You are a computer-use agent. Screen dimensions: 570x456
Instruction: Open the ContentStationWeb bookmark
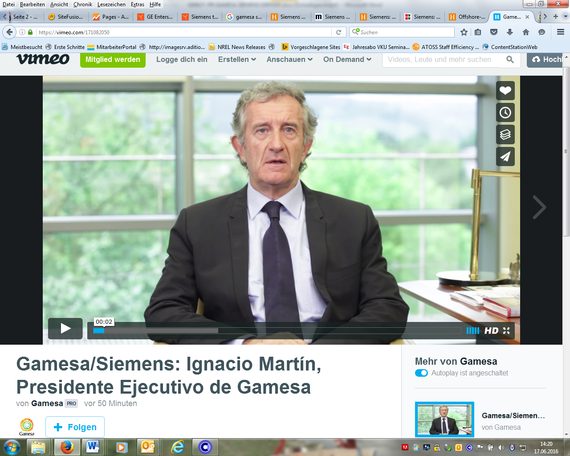pyautogui.click(x=510, y=47)
